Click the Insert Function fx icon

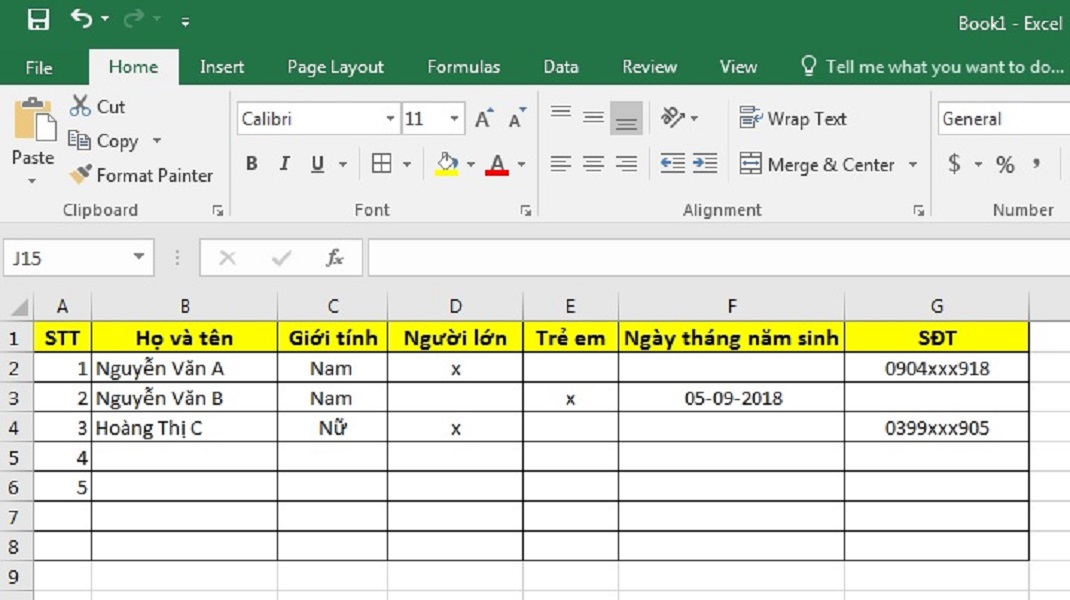pos(335,258)
